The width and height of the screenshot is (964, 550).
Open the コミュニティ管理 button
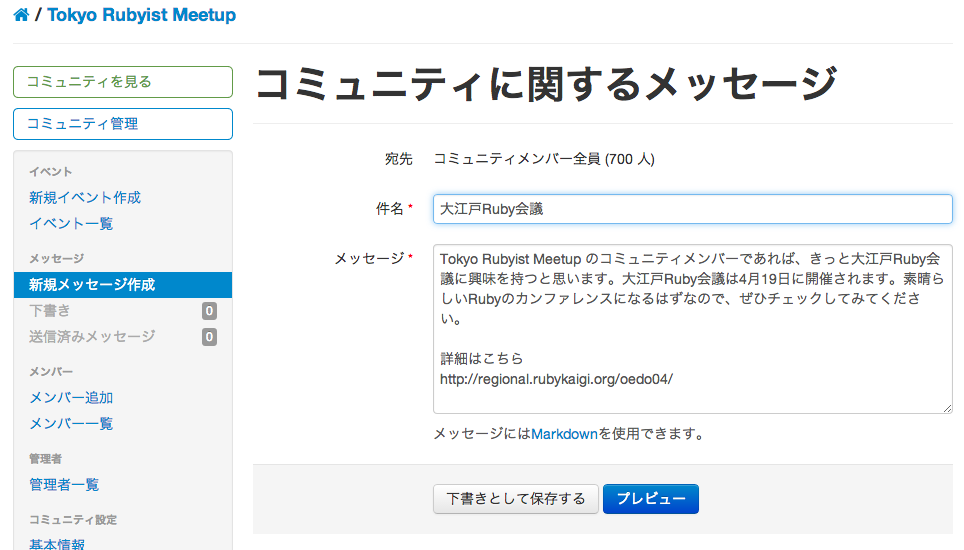(x=123, y=124)
